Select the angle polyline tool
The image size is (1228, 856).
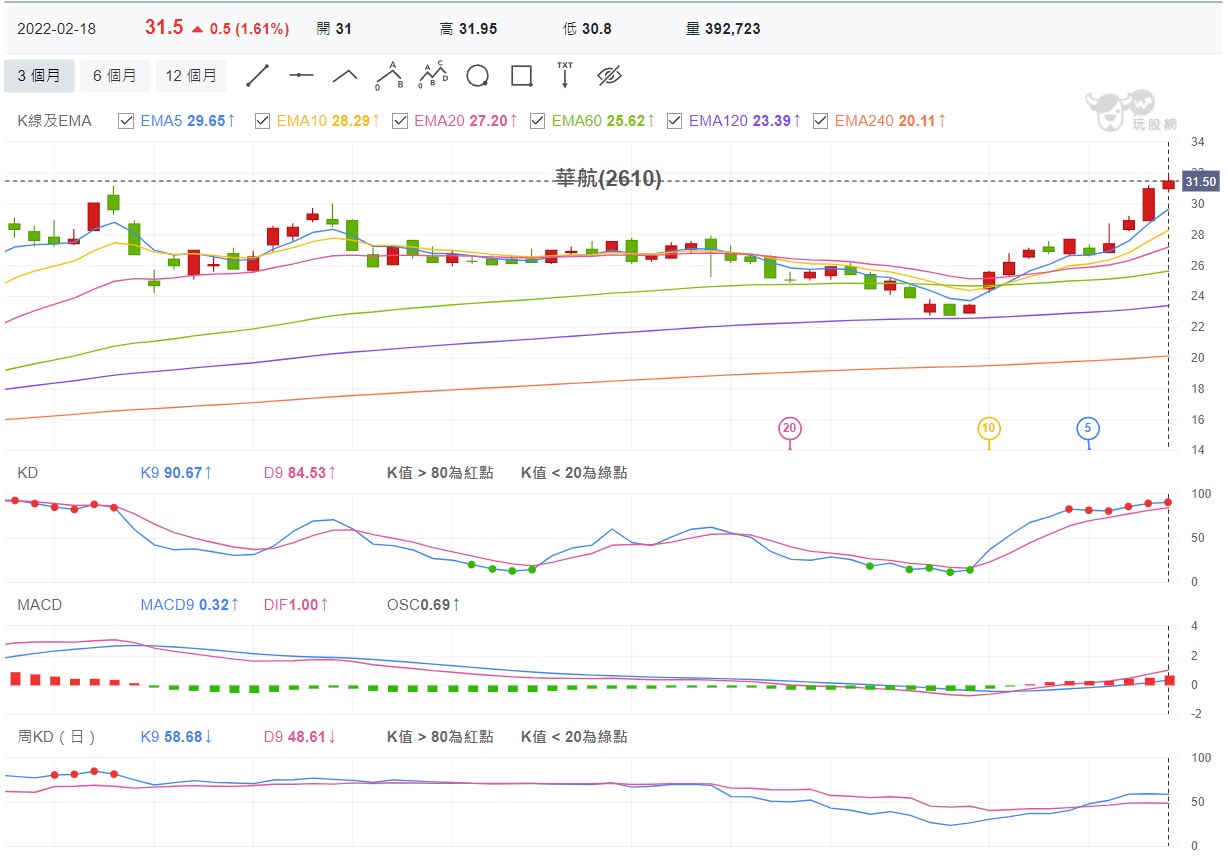pyautogui.click(x=345, y=76)
